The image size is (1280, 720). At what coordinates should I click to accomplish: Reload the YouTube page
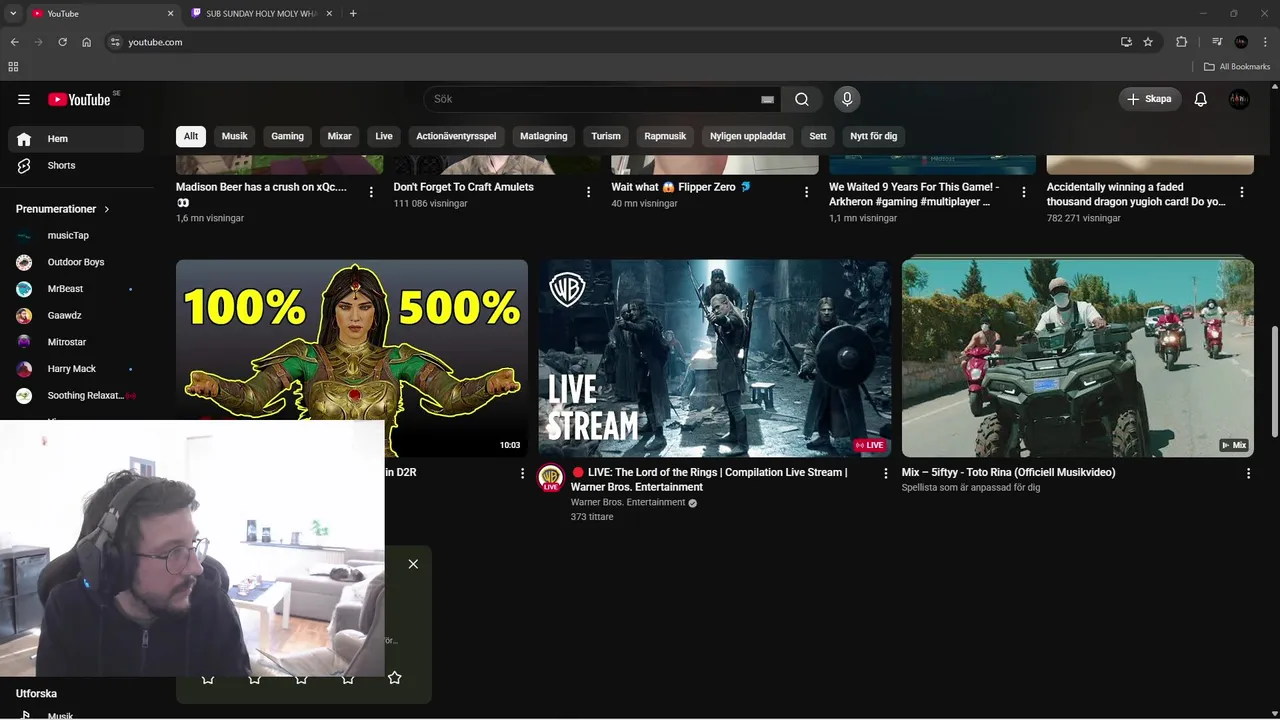[x=62, y=42]
